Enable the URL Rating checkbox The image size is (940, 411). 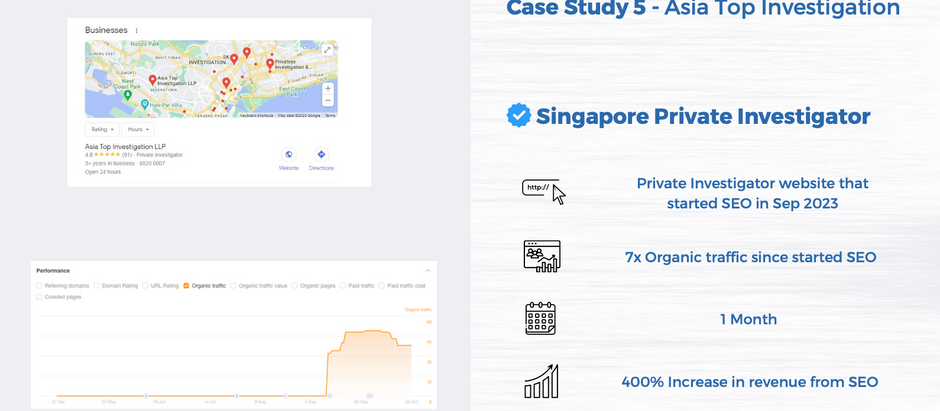click(146, 286)
